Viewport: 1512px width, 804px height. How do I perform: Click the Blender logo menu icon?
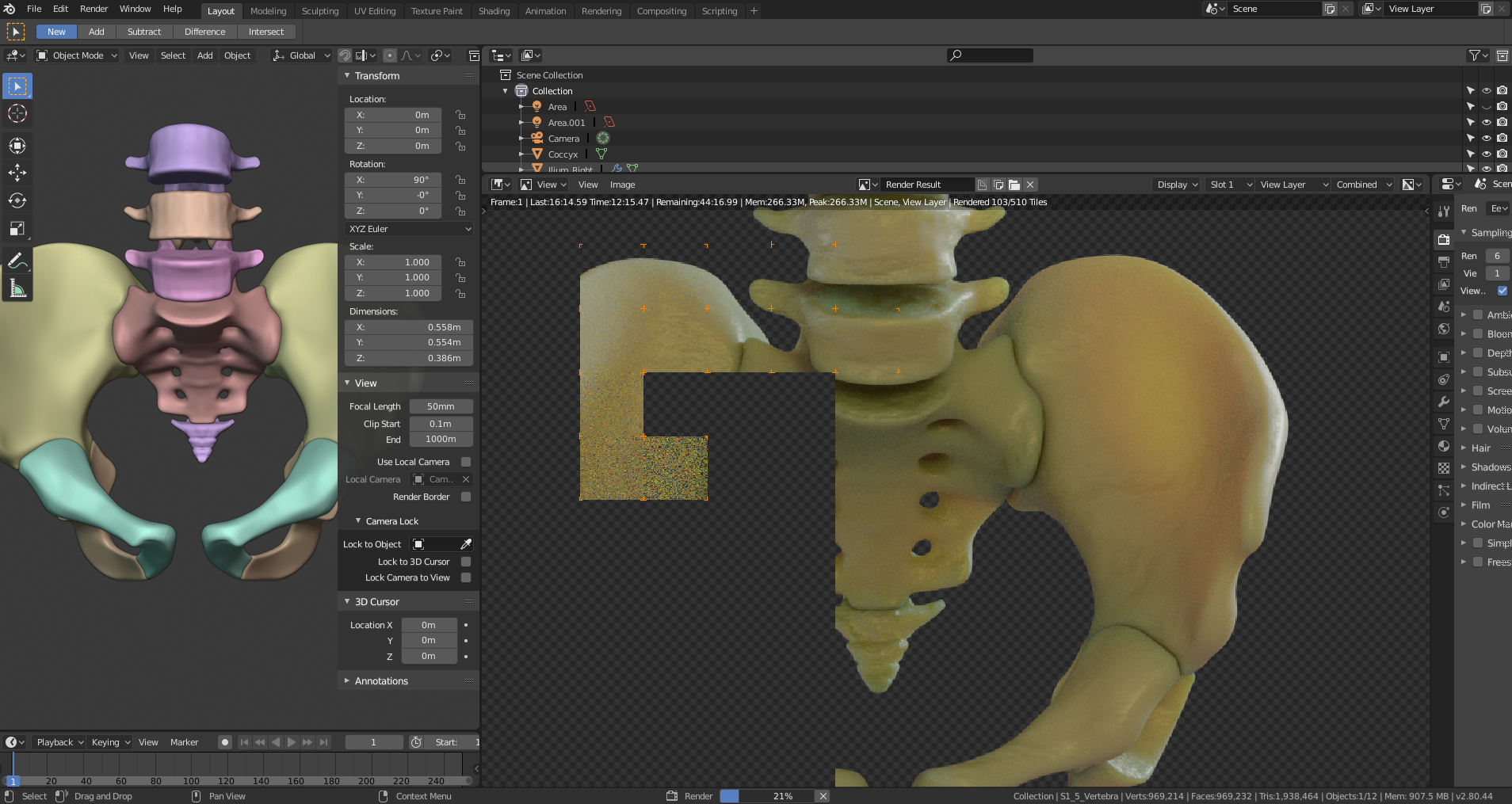(10, 9)
